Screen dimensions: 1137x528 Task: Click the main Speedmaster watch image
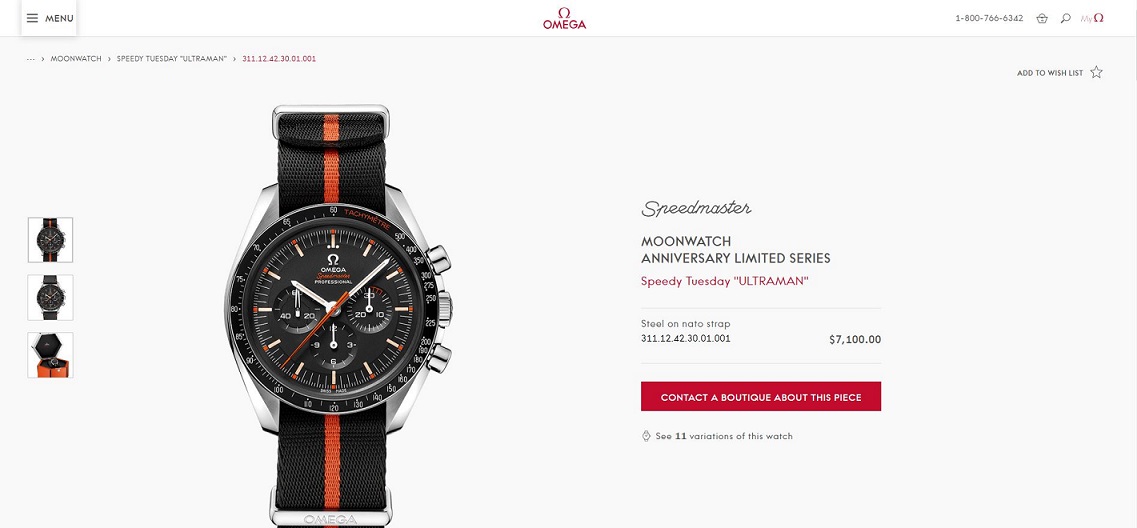336,312
